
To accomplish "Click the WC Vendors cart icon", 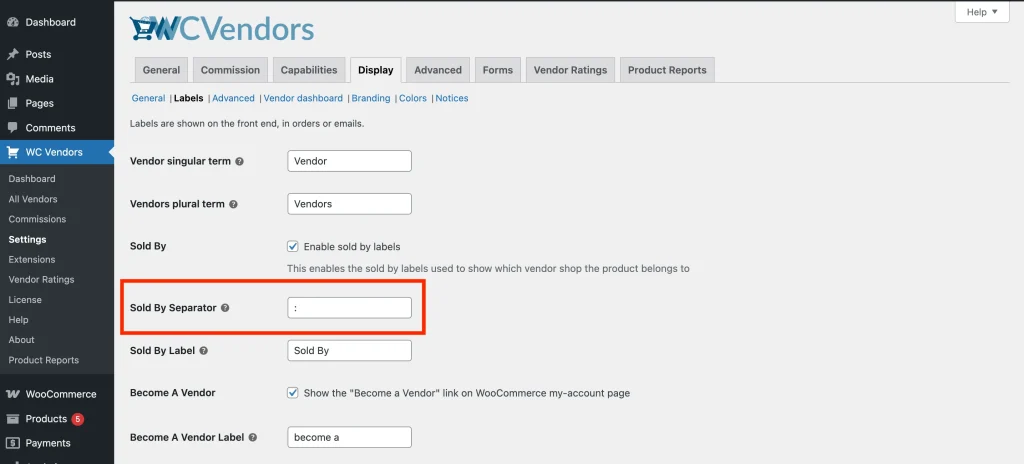I will pyautogui.click(x=12, y=152).
